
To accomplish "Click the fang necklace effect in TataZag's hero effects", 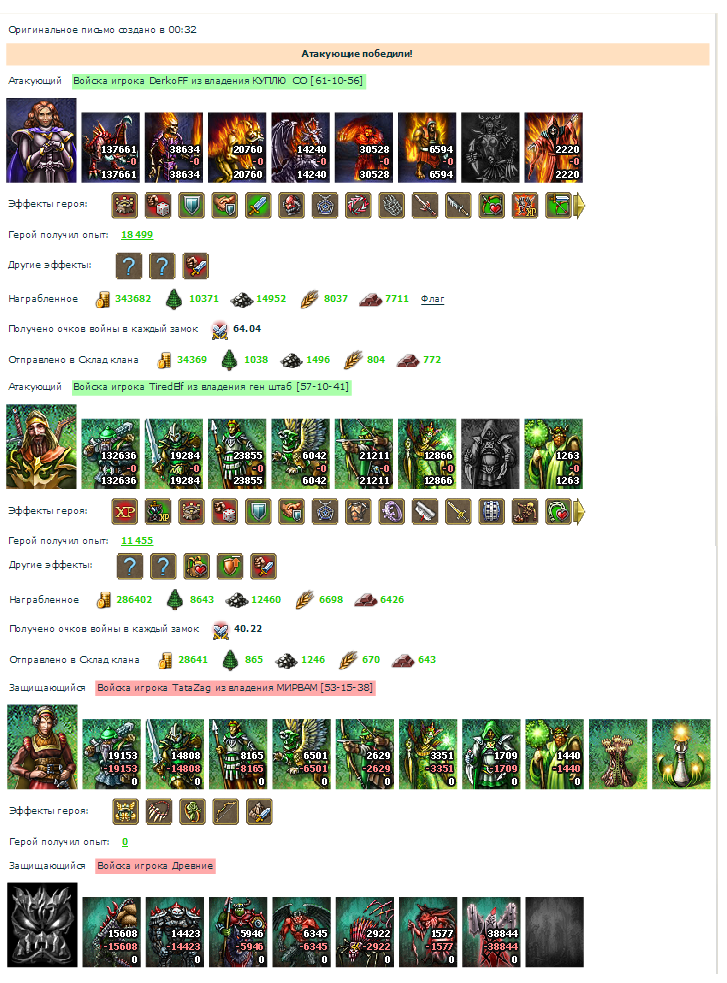I will [x=159, y=811].
